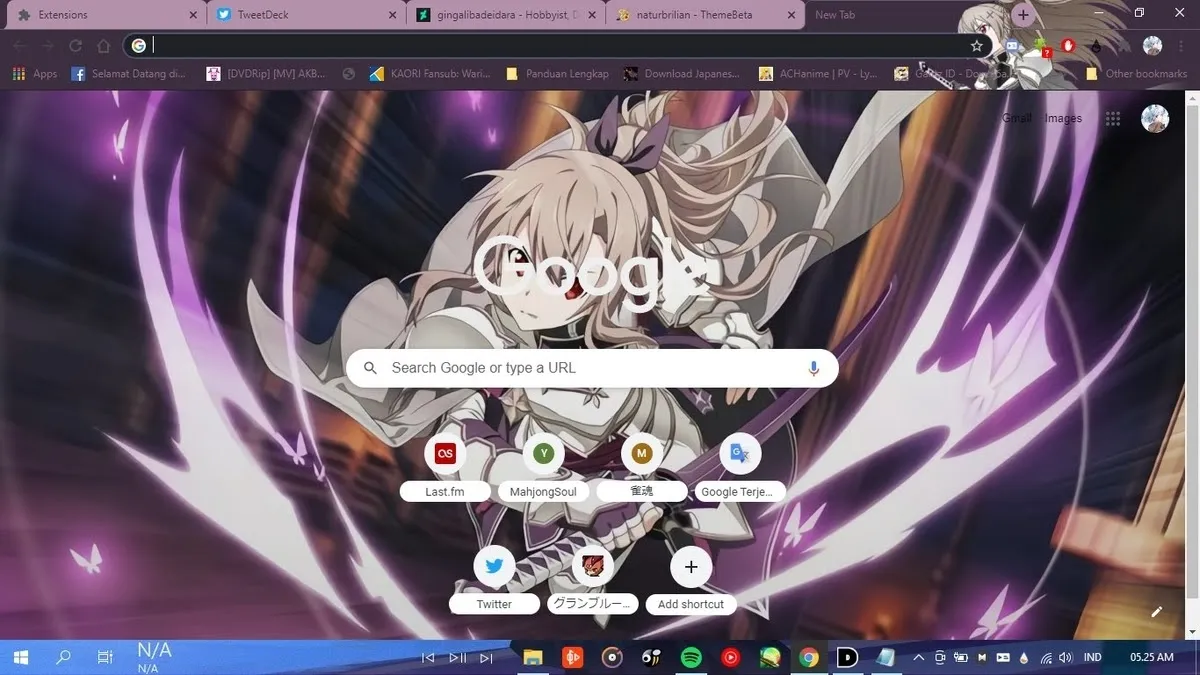This screenshot has width=1200, height=675.
Task: Open the Chrome profile avatar in toolbar
Action: (x=1152, y=46)
